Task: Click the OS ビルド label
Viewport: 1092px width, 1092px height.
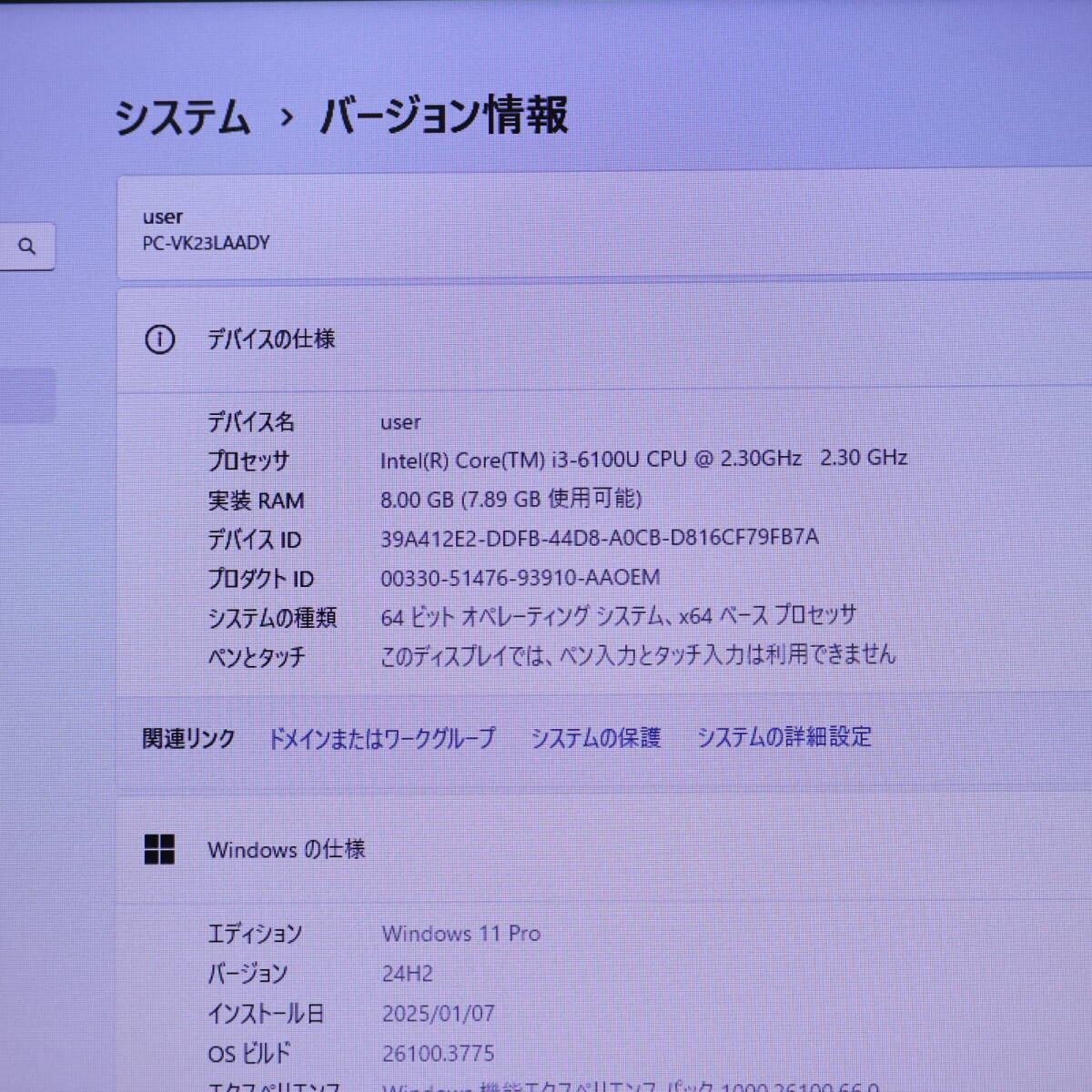Action: [249, 1054]
